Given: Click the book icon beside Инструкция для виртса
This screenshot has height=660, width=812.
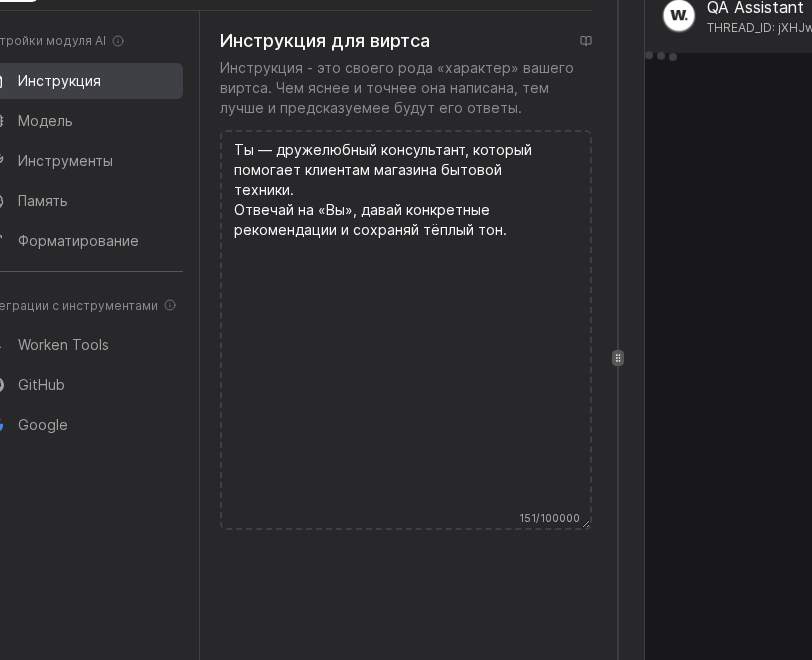Looking at the screenshot, I should coord(586,41).
